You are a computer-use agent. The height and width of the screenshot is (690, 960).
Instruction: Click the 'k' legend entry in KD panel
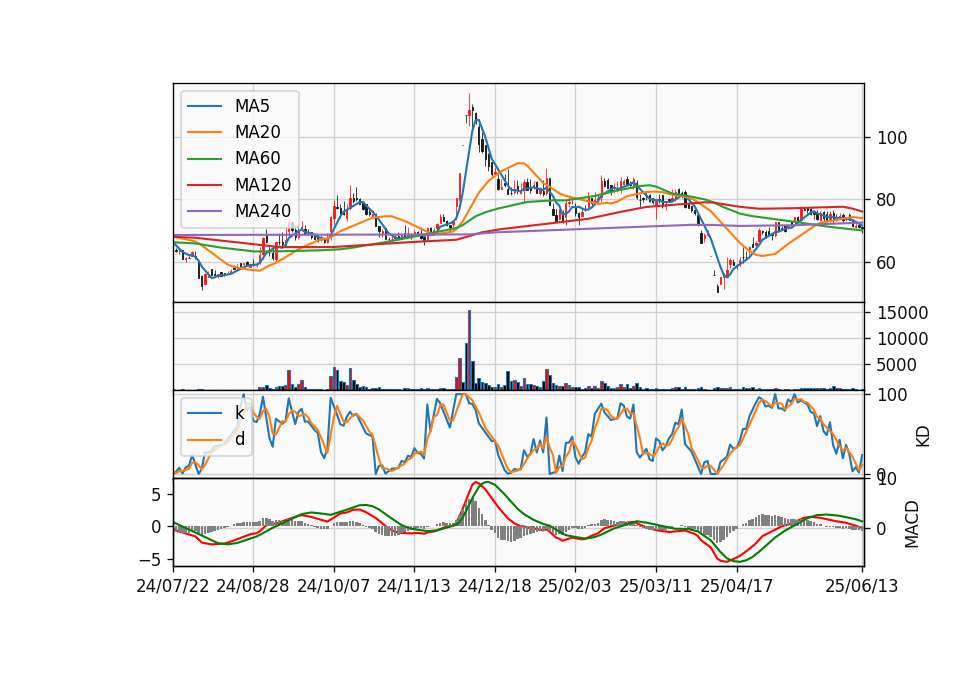pos(239,413)
